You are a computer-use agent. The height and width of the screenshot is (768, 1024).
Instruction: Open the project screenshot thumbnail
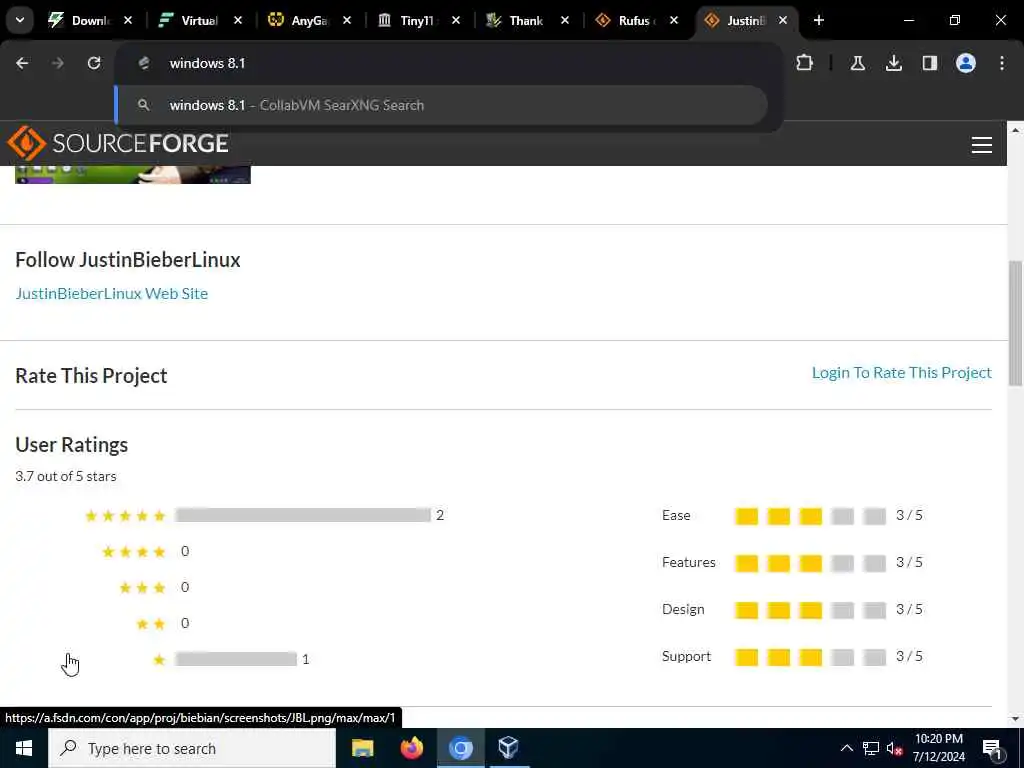(x=133, y=174)
